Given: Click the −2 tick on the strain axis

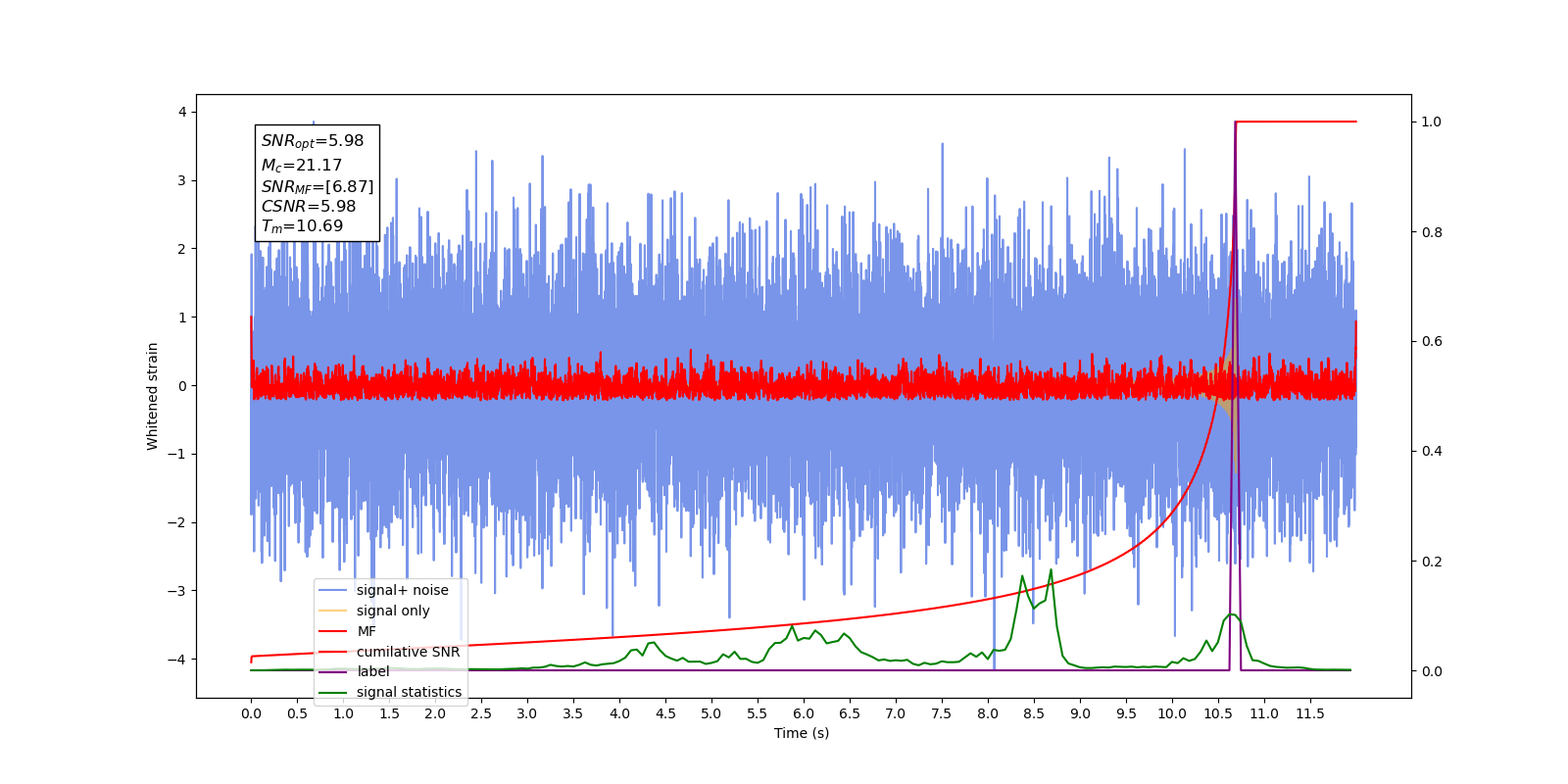Looking at the screenshot, I should pyautogui.click(x=176, y=522).
